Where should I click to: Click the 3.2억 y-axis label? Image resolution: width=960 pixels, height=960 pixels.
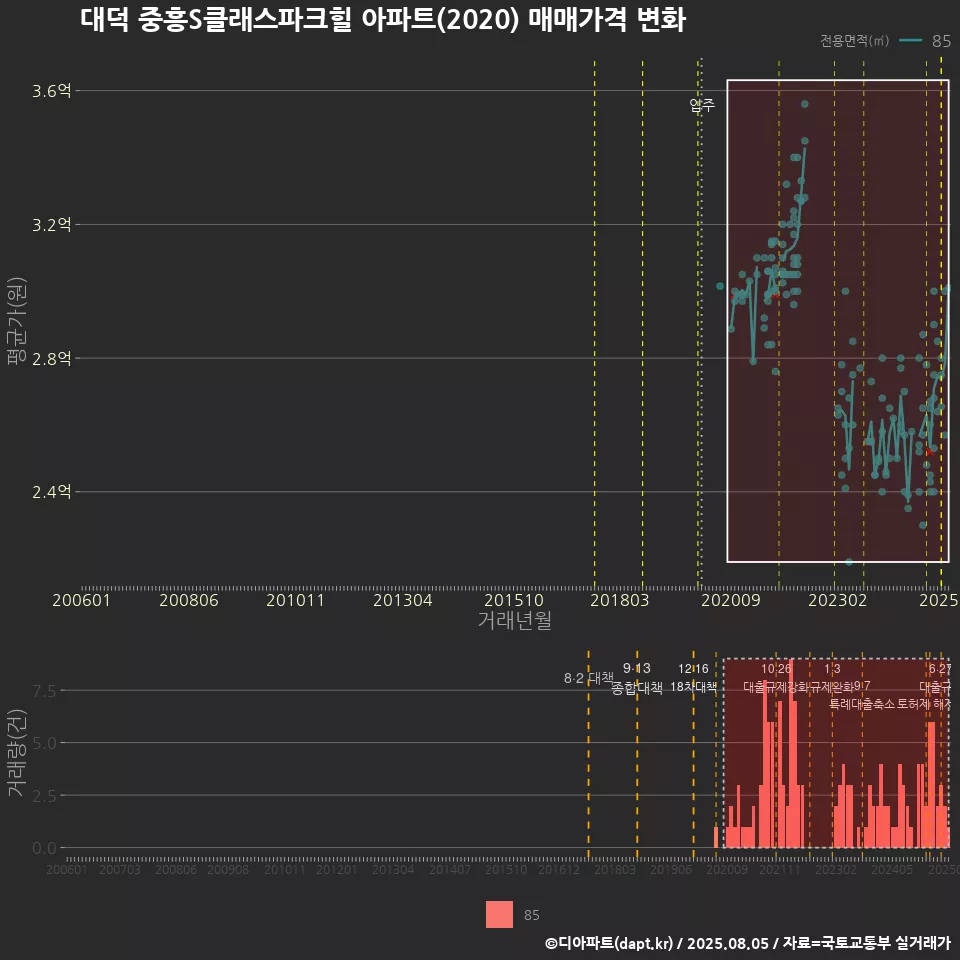(x=51, y=225)
